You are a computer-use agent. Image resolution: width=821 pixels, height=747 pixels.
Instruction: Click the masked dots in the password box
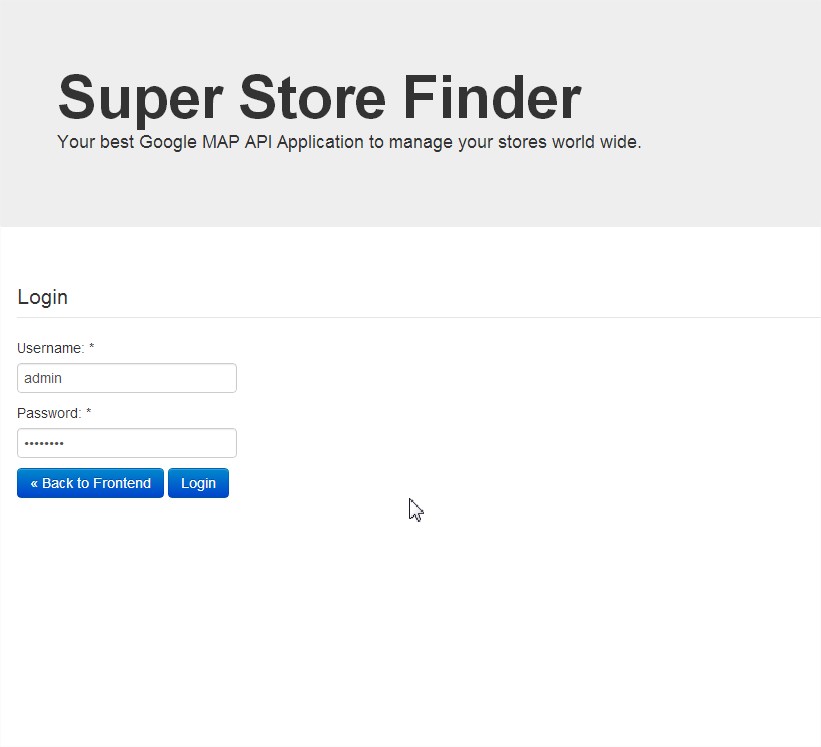[44, 443]
